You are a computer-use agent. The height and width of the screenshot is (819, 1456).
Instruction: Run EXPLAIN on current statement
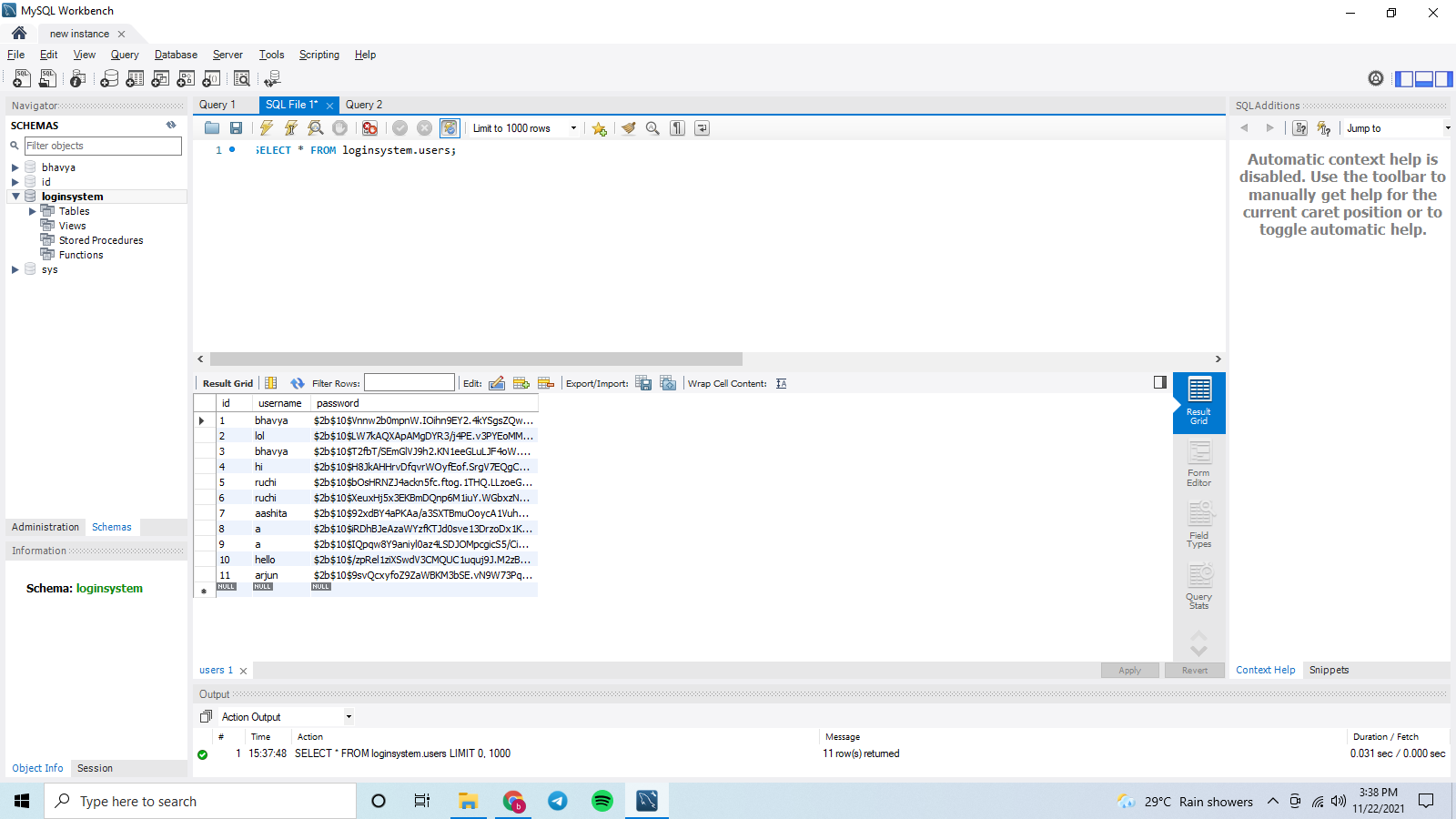pos(316,128)
